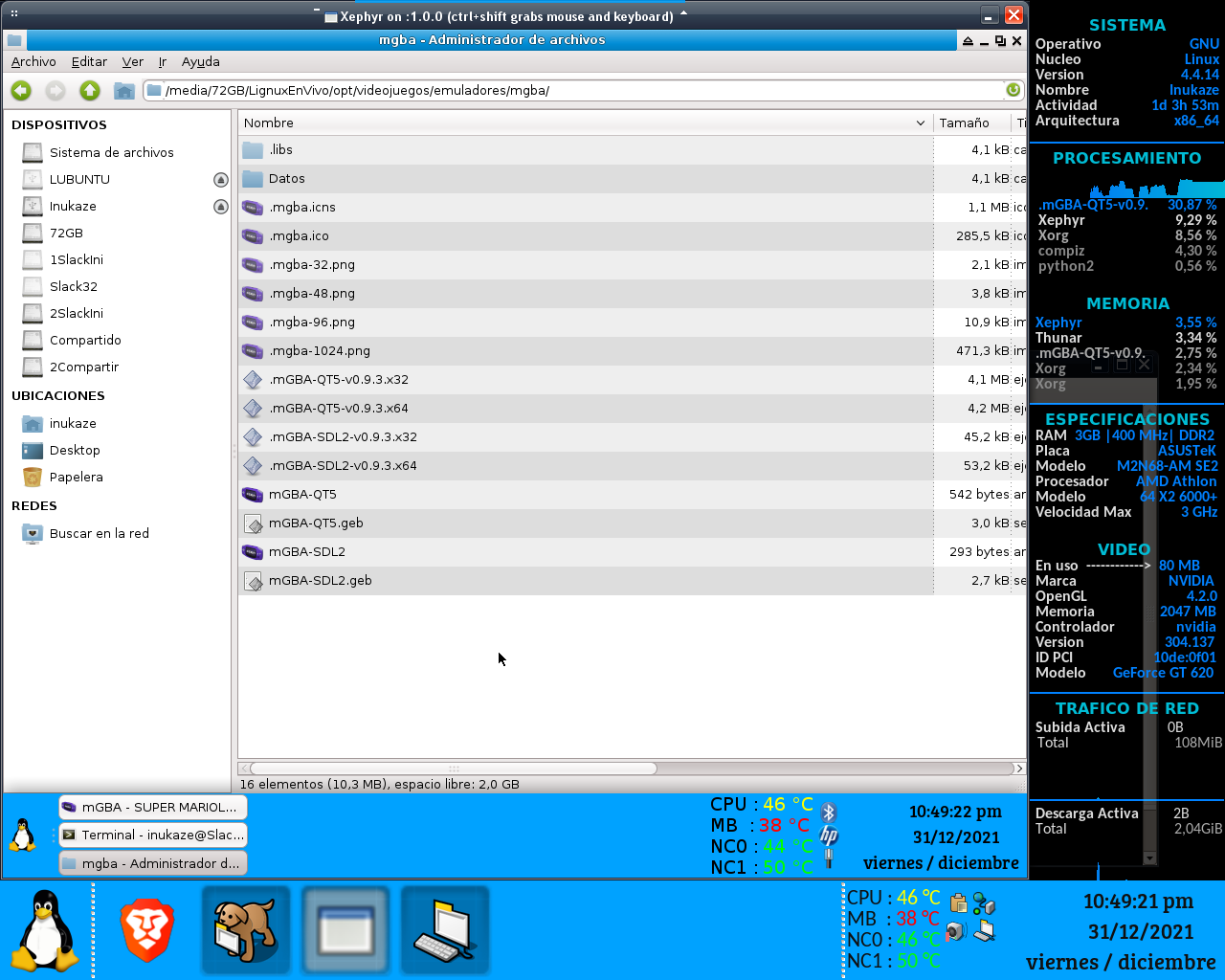Shade the file manager window
Viewport: 1225px width, 980px height.
coord(967,41)
